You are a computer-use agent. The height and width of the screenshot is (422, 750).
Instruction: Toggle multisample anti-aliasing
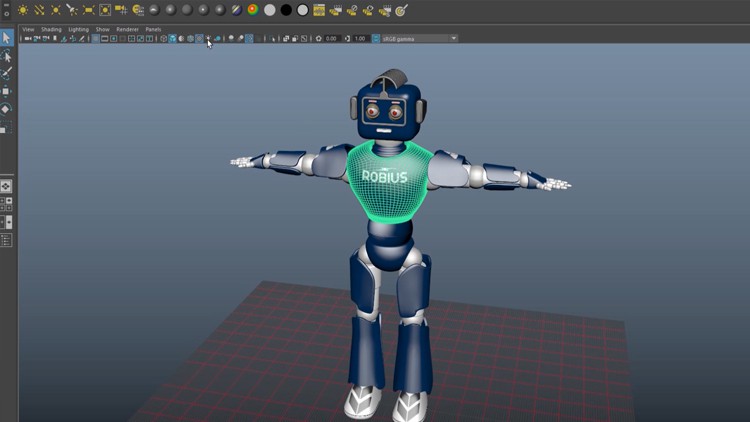(x=249, y=38)
